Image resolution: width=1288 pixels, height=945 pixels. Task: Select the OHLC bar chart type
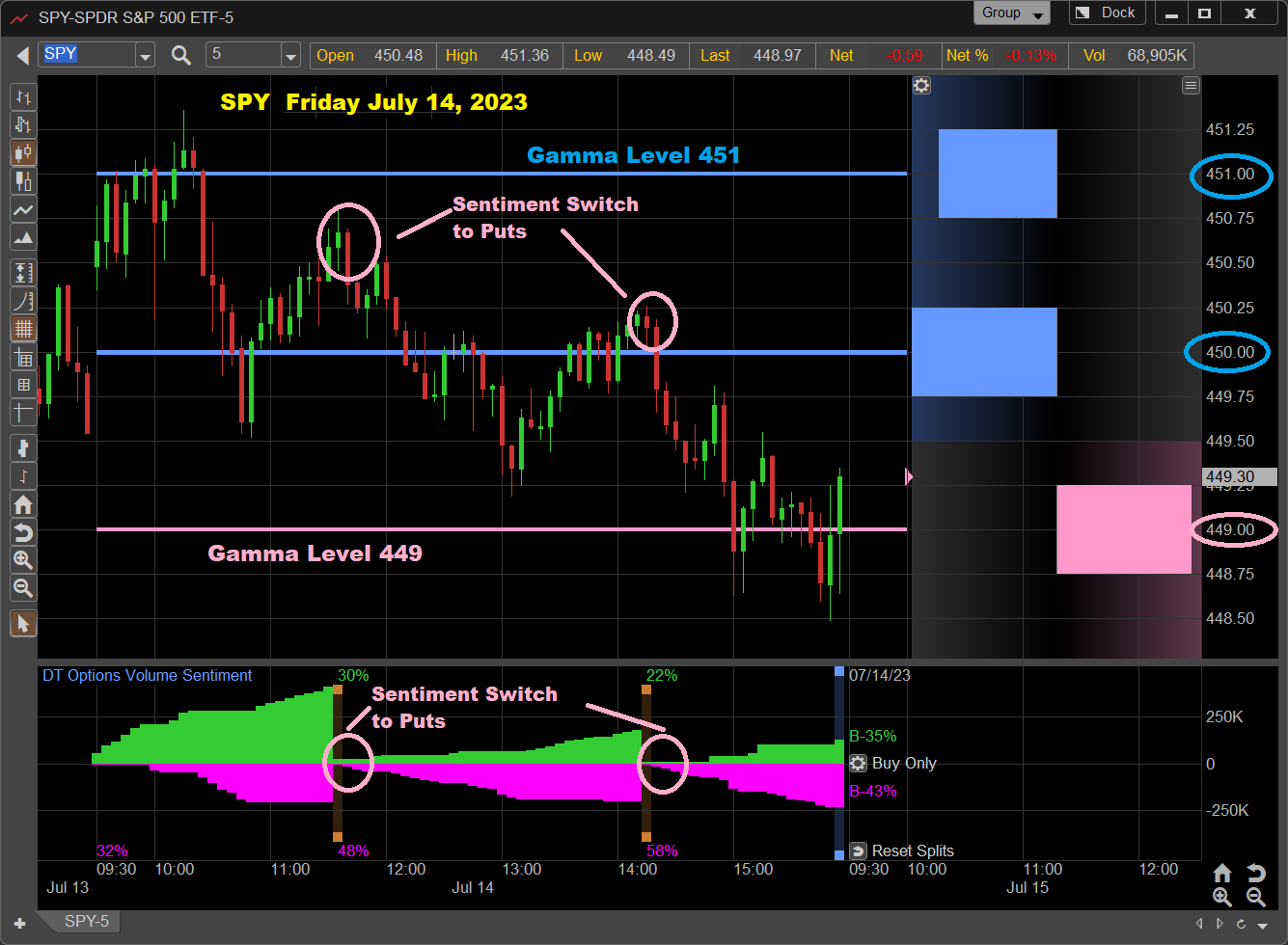tap(23, 97)
